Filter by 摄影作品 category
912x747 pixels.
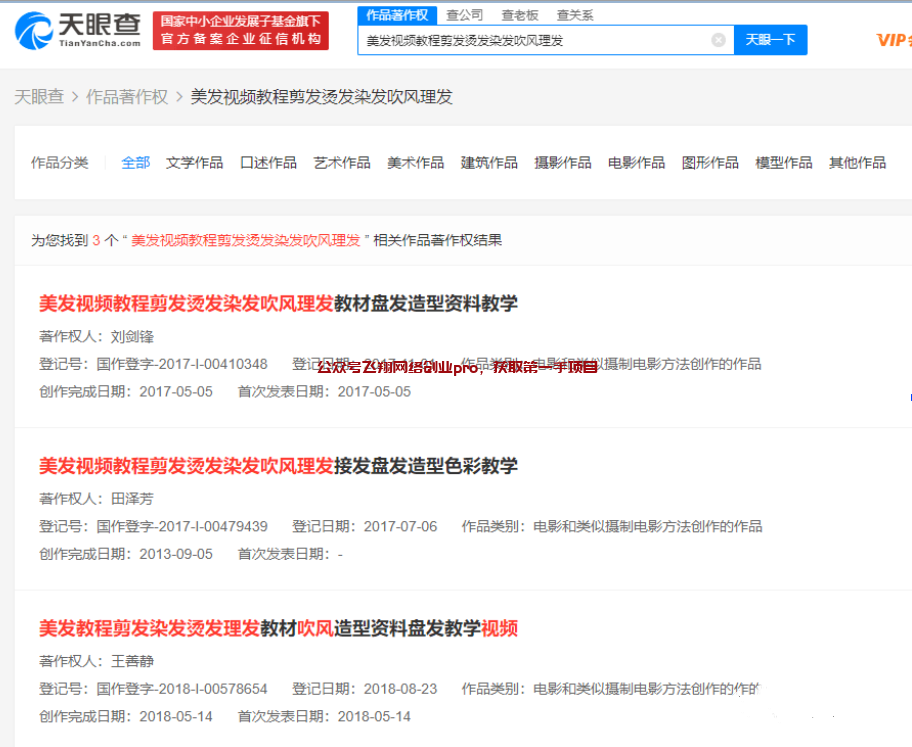563,163
